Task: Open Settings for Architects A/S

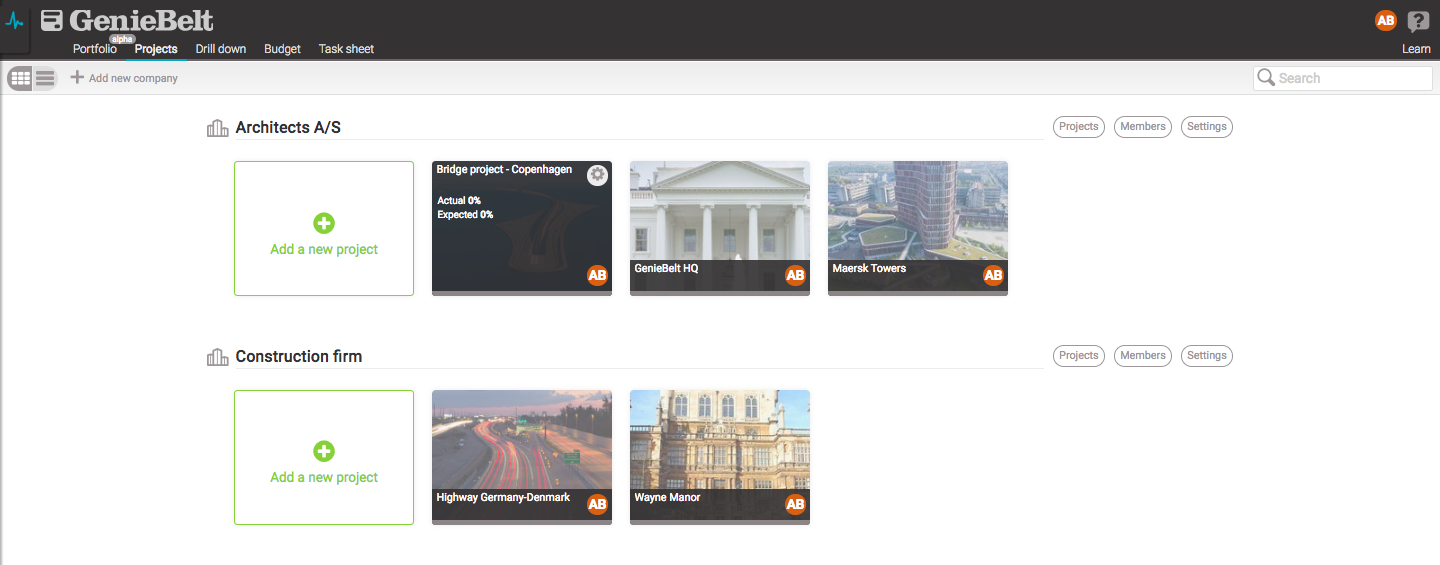Action: pos(1207,127)
